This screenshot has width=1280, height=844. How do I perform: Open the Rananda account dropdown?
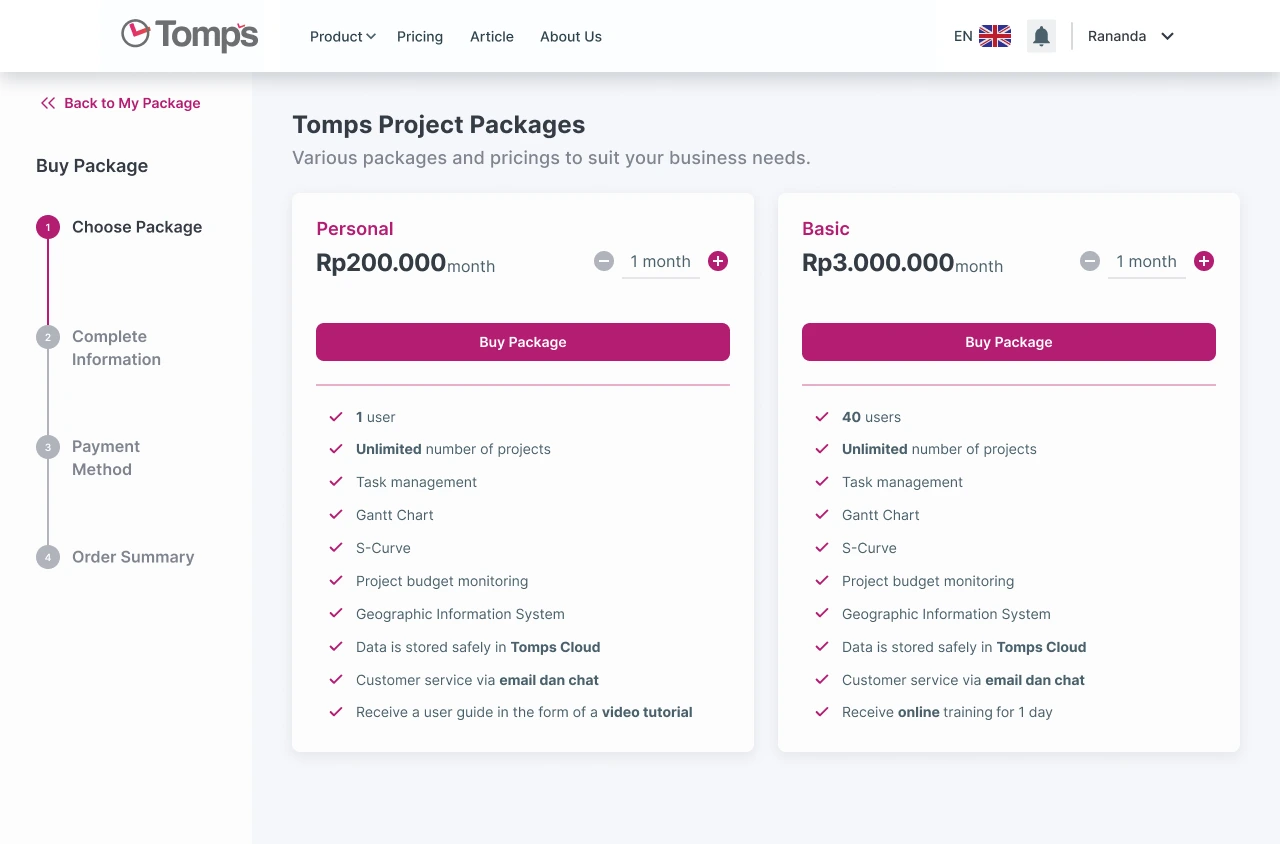tap(1129, 36)
